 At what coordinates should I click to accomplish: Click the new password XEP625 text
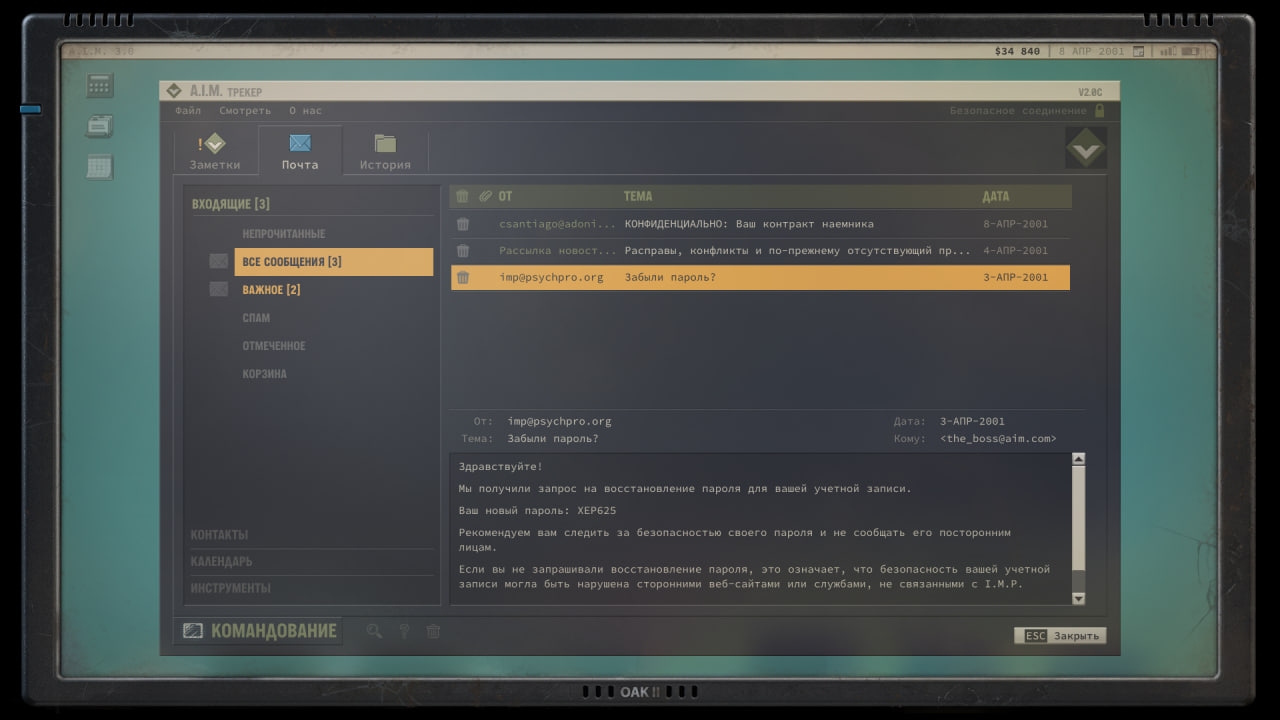click(597, 511)
